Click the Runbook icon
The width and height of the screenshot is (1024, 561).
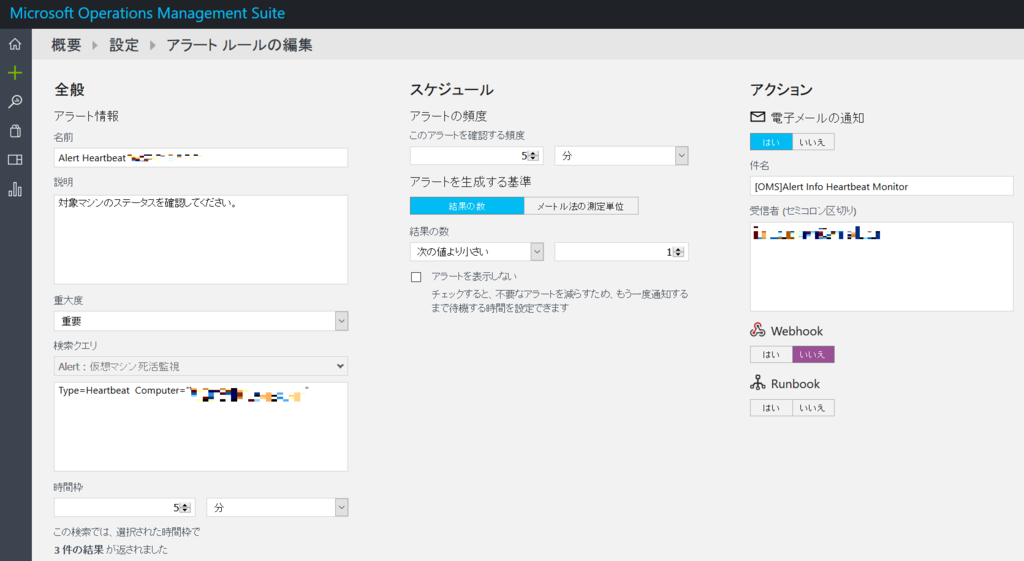(758, 383)
